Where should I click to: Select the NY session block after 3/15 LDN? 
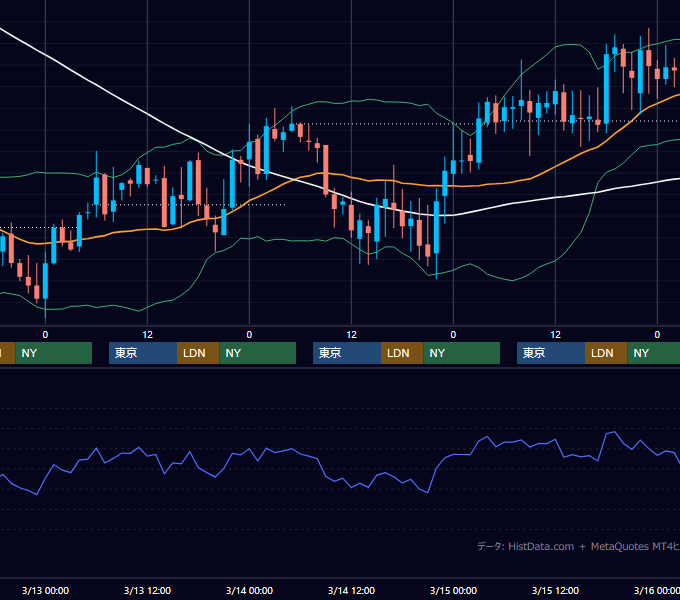[654, 353]
